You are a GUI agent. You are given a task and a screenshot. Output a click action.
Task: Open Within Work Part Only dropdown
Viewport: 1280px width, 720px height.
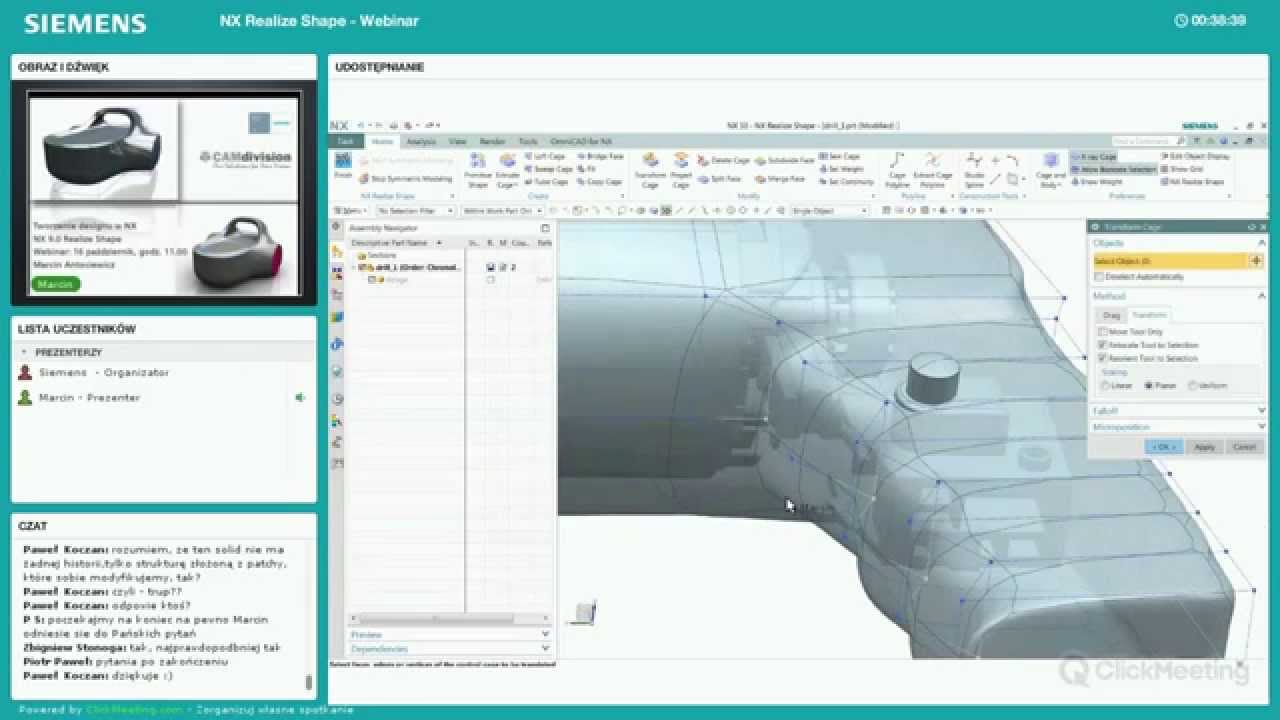click(503, 211)
